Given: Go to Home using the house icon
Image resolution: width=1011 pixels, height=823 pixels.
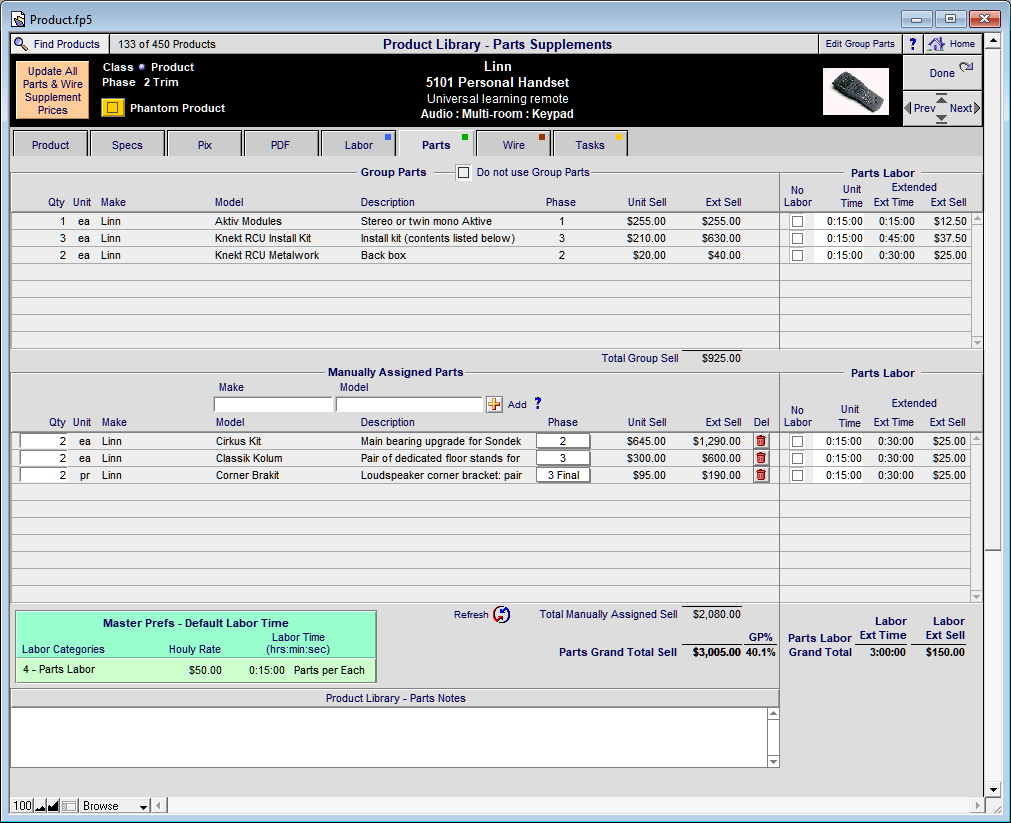Looking at the screenshot, I should tap(936, 44).
